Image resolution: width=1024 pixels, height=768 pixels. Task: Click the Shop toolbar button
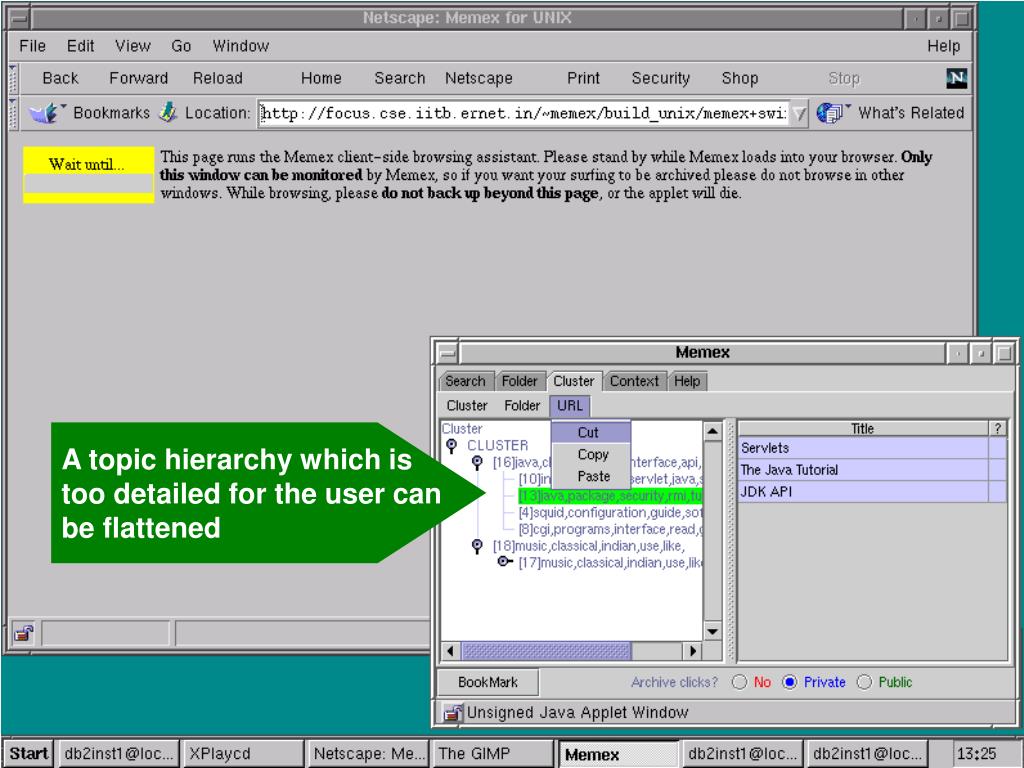click(x=739, y=78)
